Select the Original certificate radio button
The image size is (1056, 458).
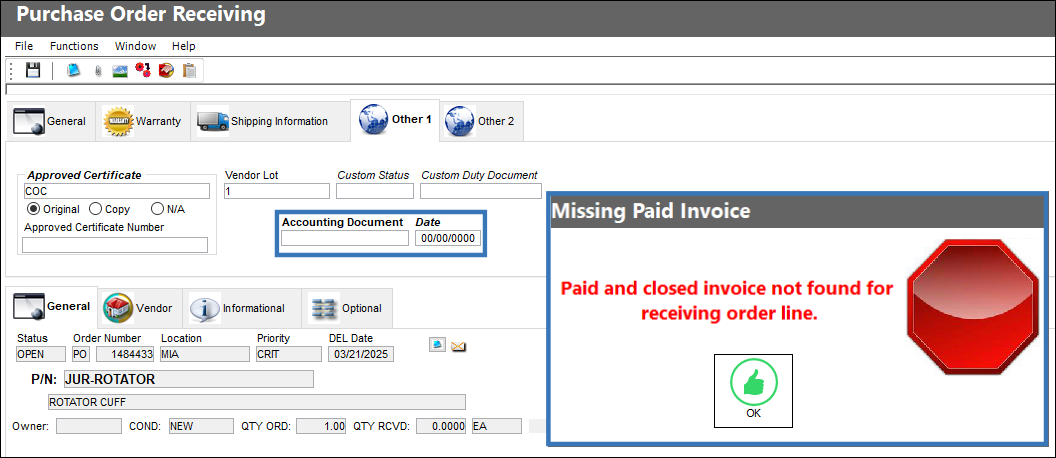[x=32, y=209]
